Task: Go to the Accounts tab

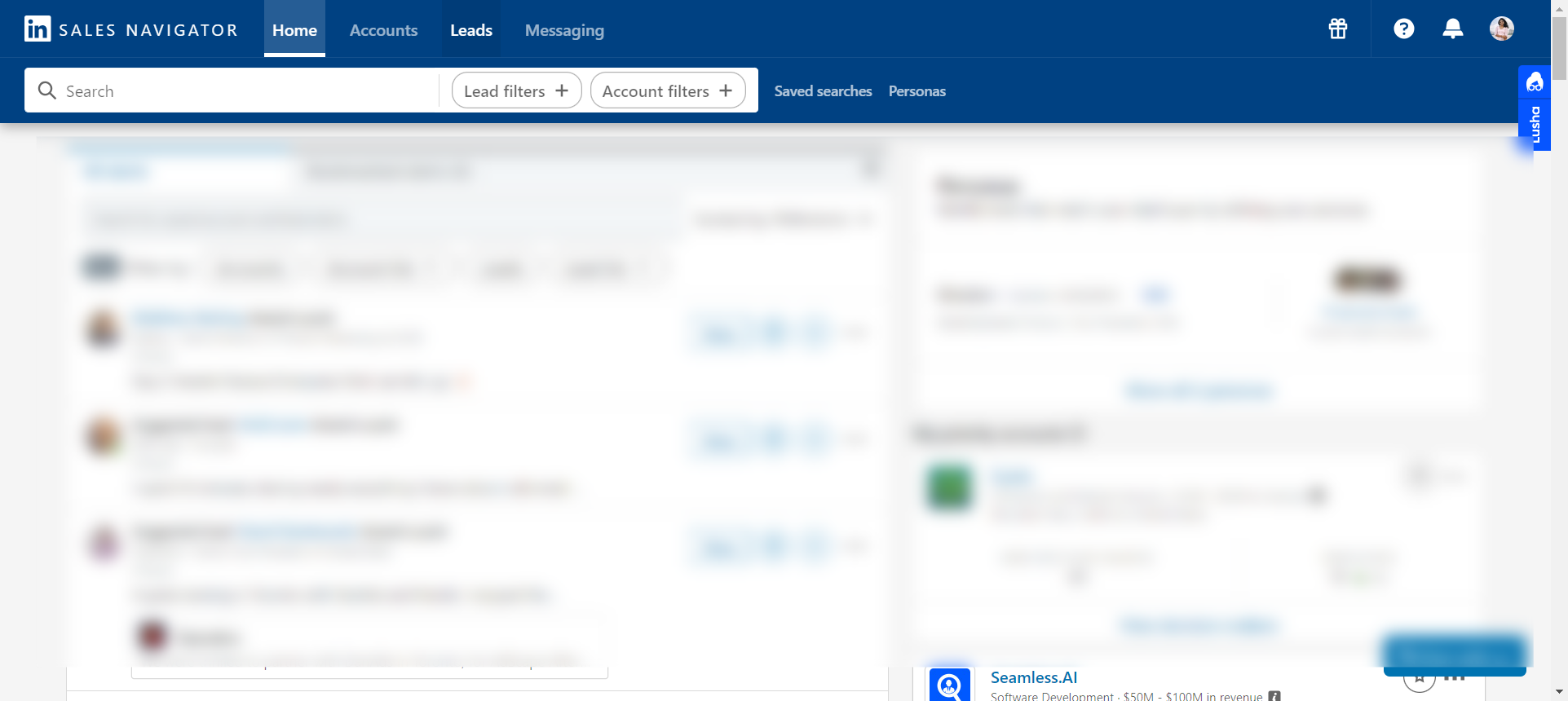Action: [x=383, y=29]
